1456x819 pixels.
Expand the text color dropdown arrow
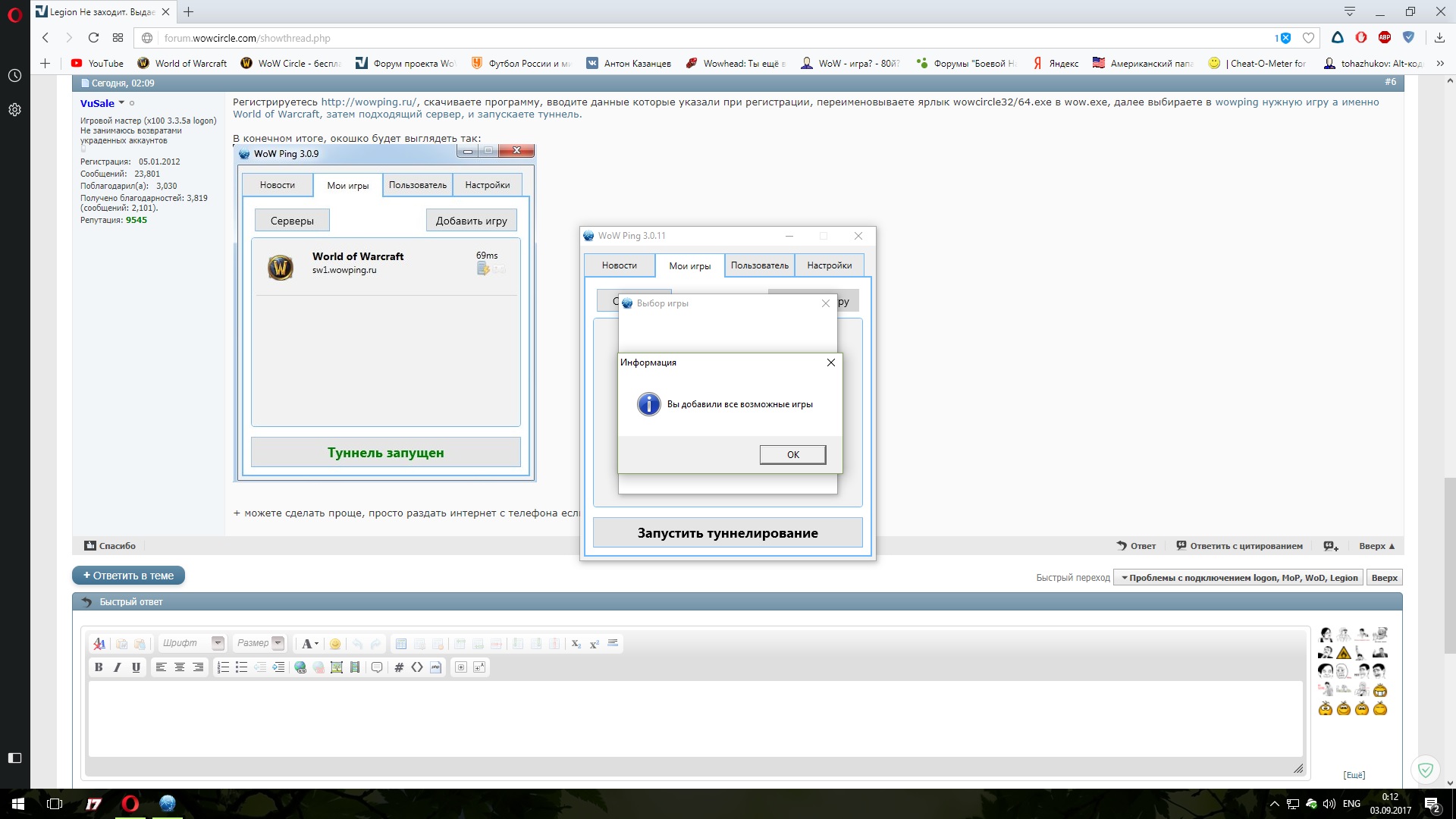tap(316, 644)
